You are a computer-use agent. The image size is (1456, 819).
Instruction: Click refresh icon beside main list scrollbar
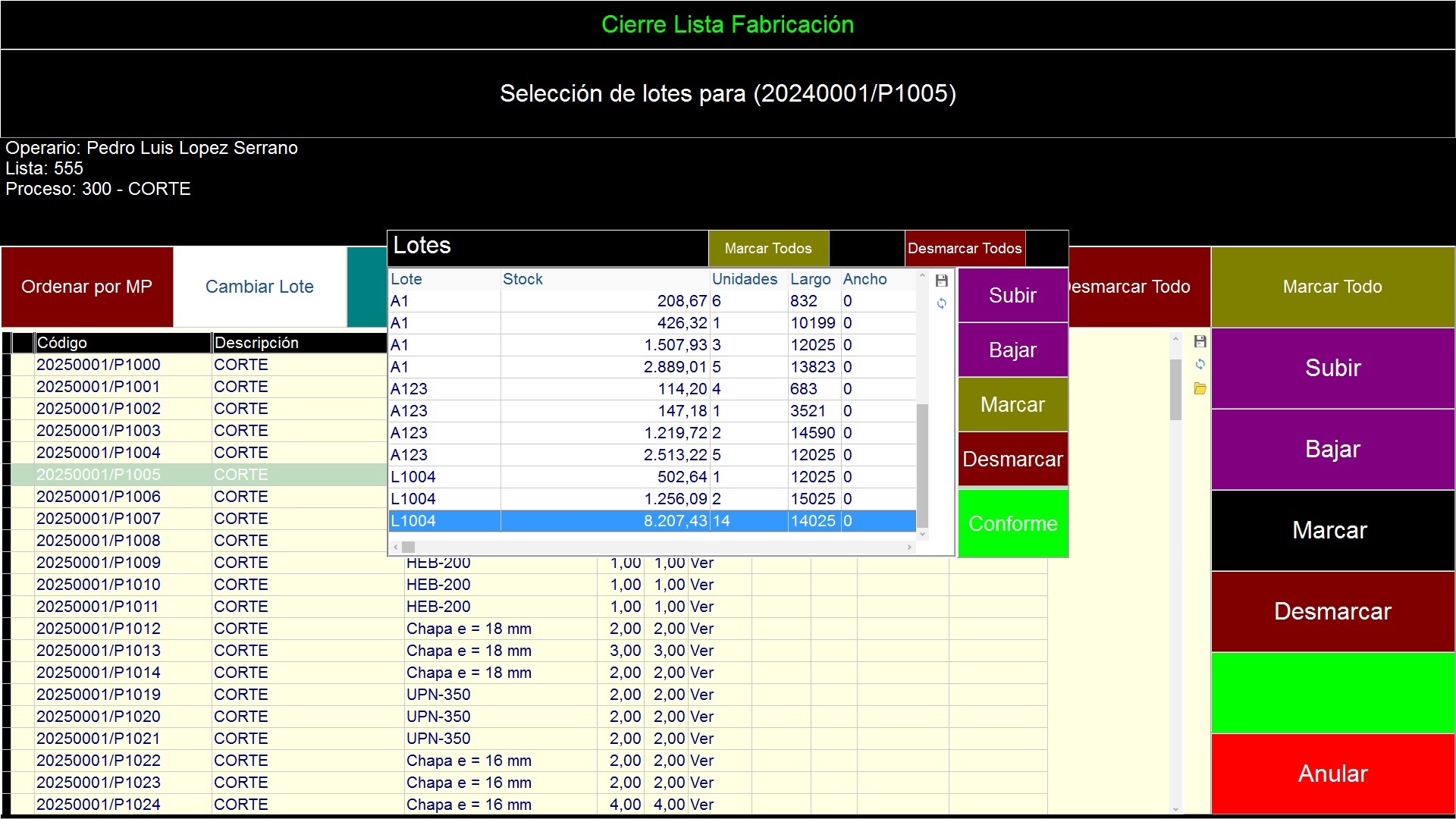coord(1200,364)
